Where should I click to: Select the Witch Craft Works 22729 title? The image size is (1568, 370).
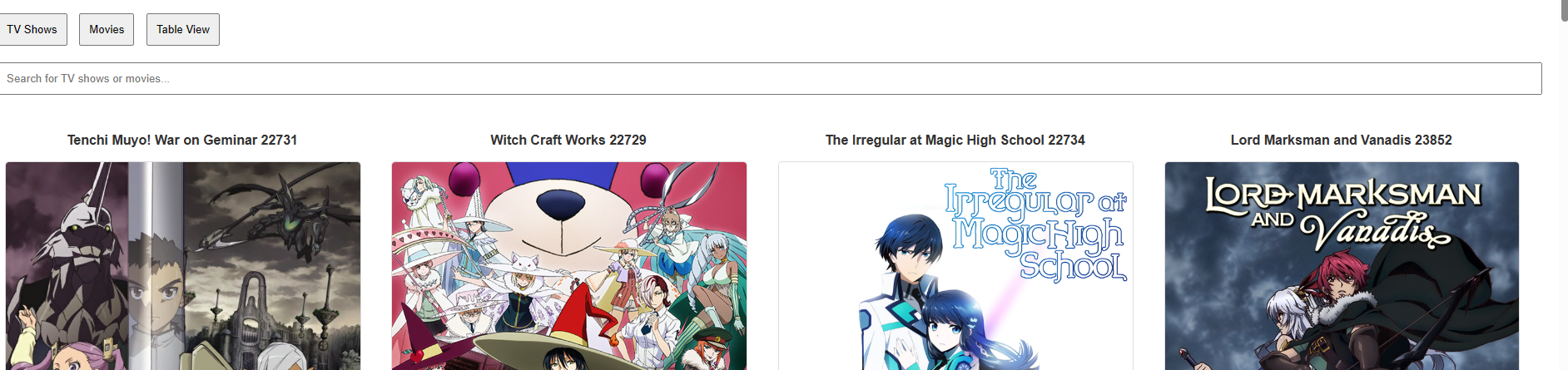(x=568, y=140)
